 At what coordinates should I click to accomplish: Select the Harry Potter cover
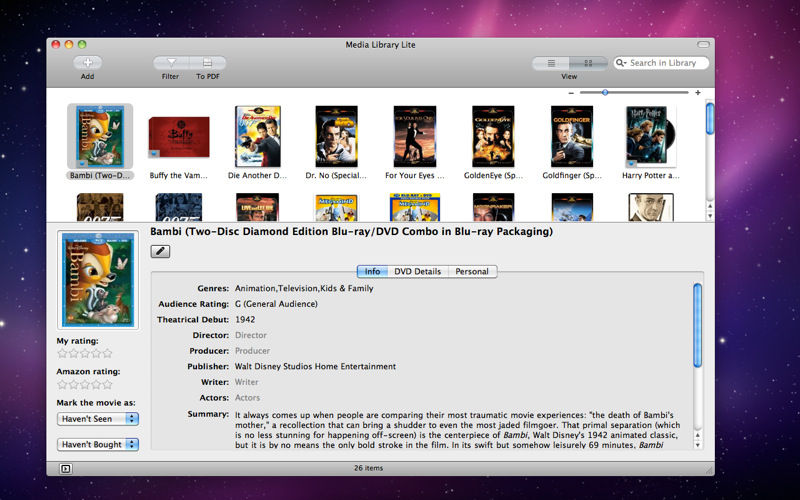651,136
